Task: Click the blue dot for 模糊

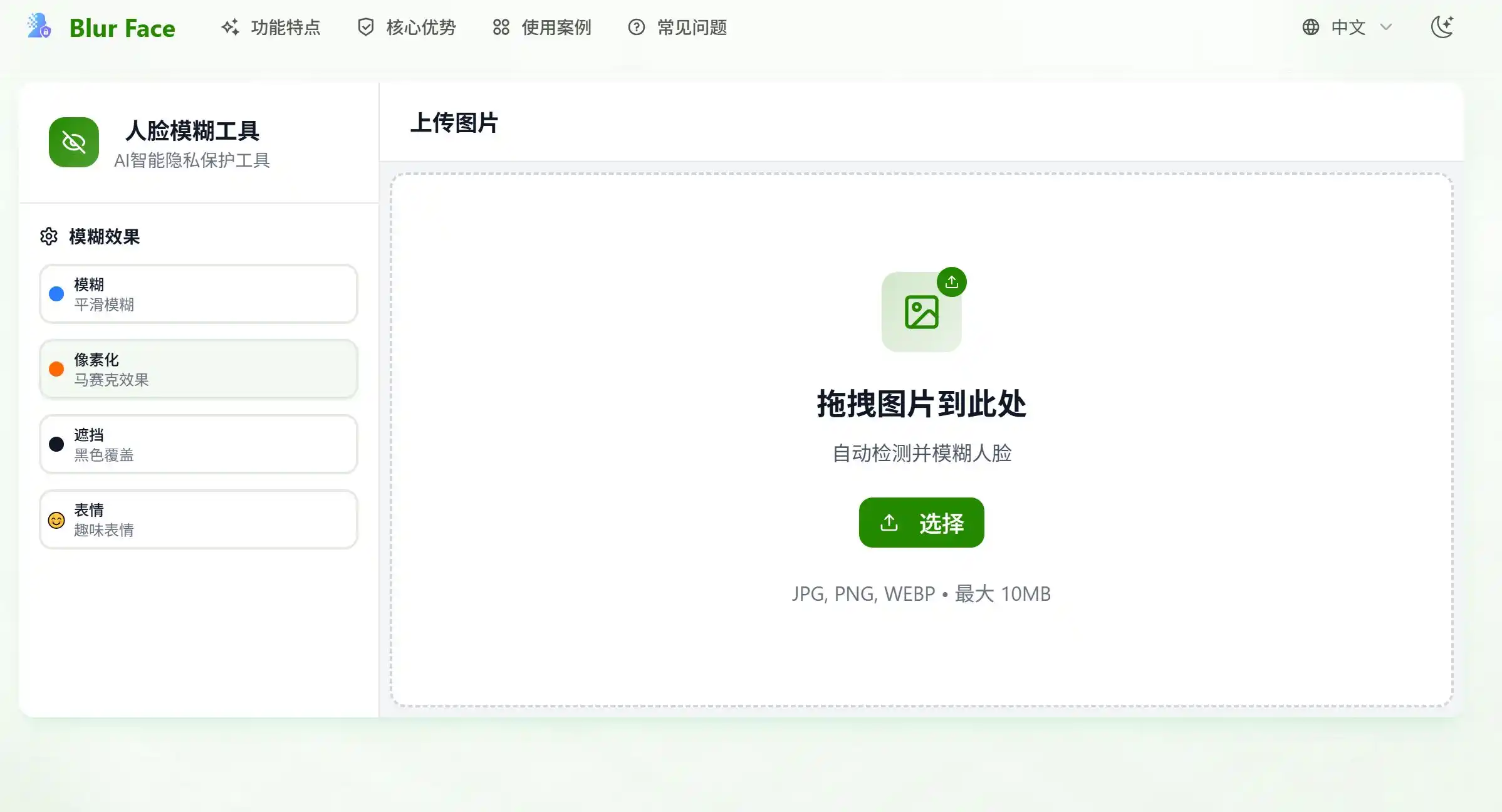Action: pyautogui.click(x=56, y=294)
